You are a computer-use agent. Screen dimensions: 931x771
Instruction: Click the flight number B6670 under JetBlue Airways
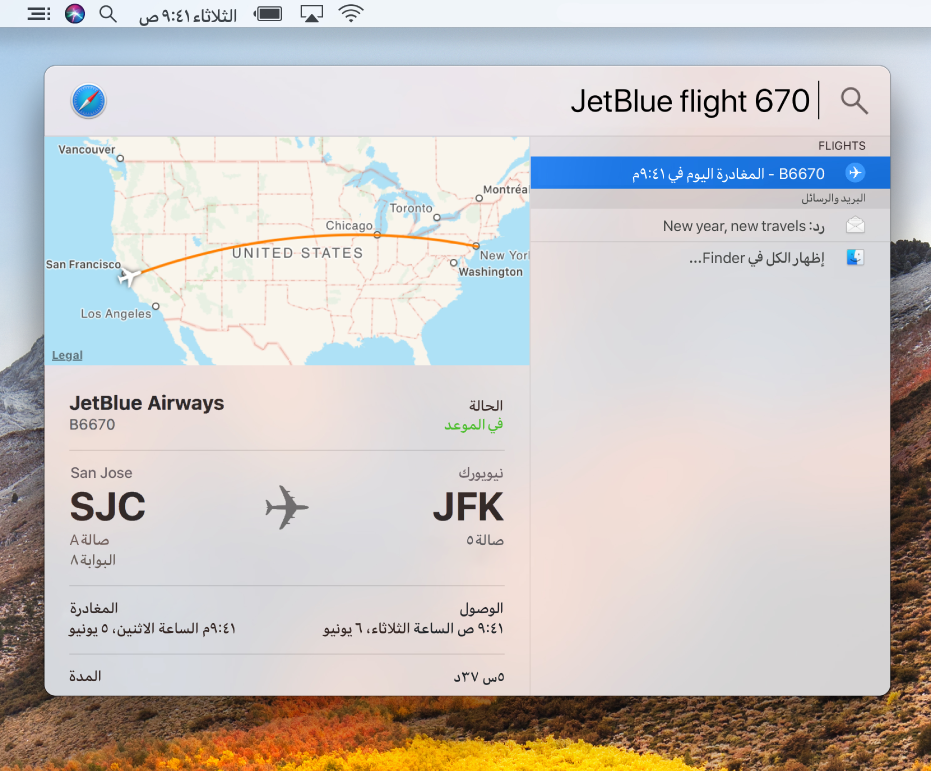92,425
